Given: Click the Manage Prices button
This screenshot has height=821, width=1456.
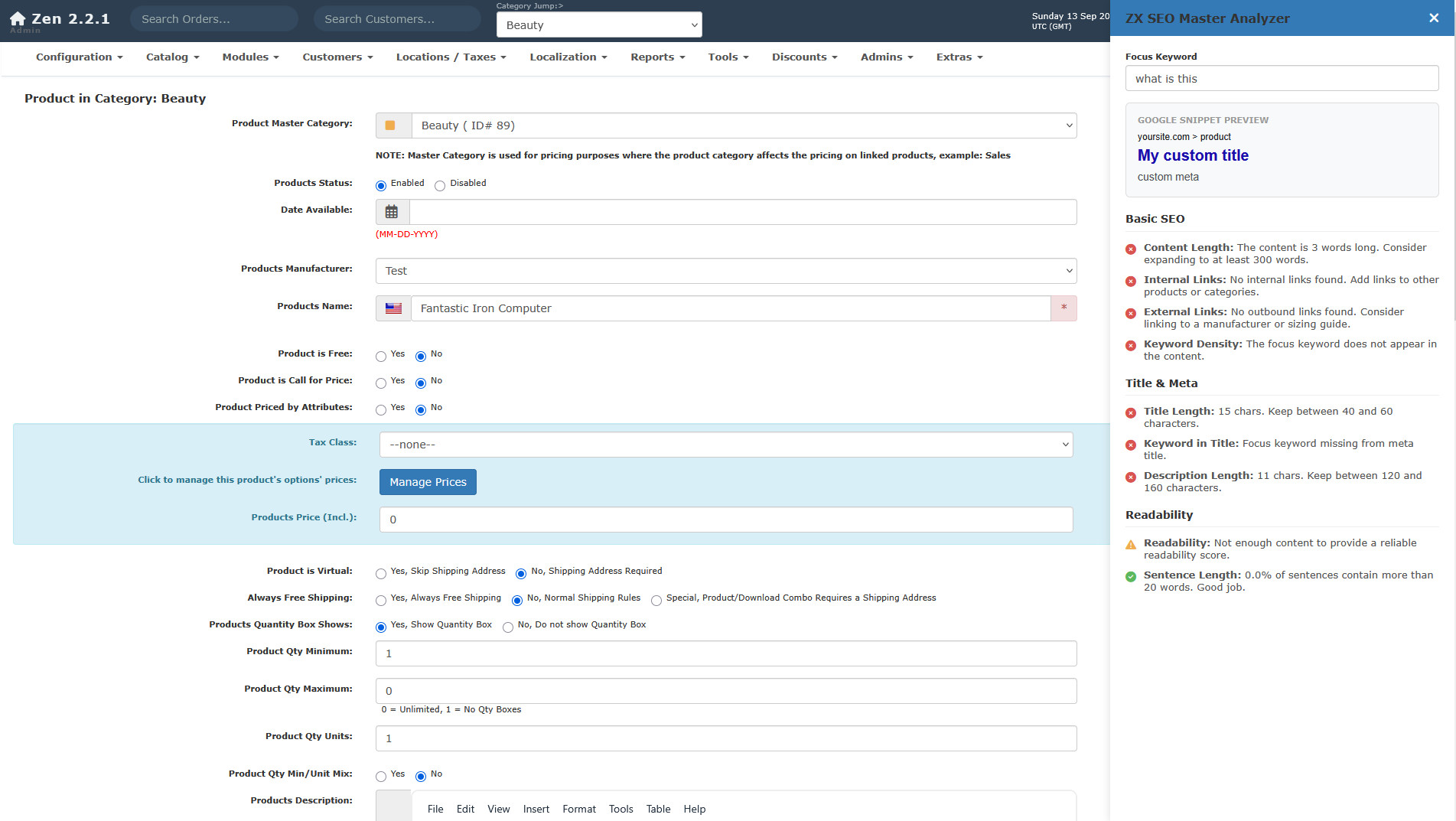Looking at the screenshot, I should [428, 482].
